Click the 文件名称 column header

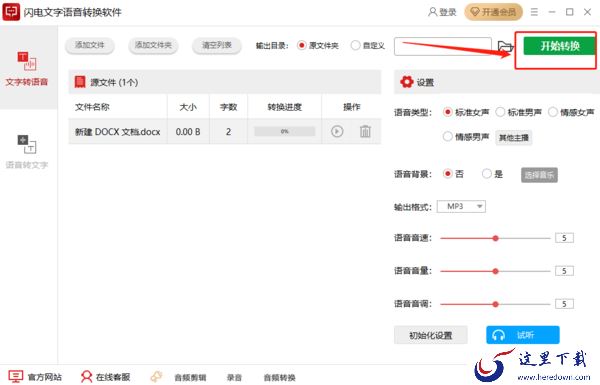(x=92, y=107)
